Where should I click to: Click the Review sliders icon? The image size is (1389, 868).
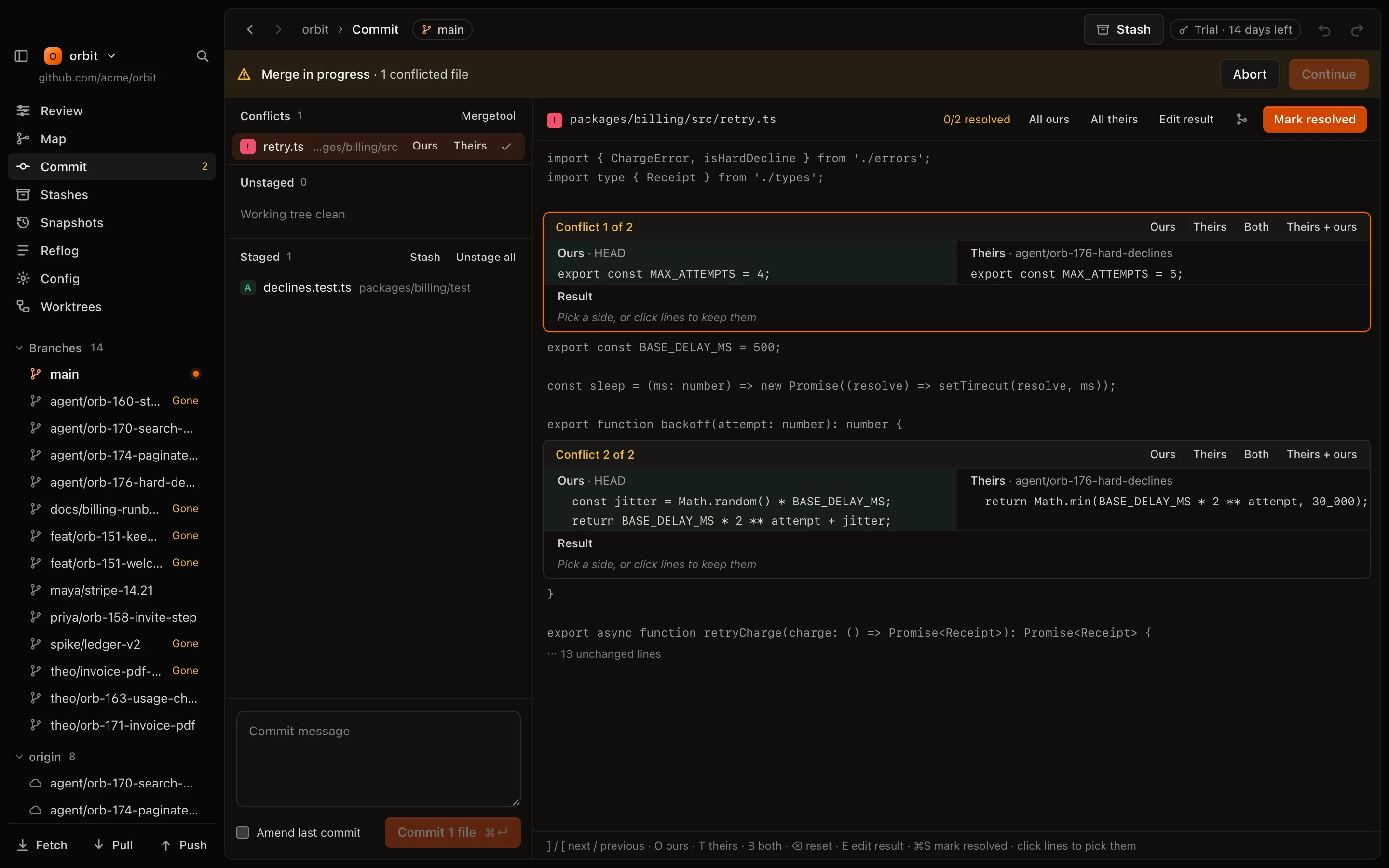point(23,111)
